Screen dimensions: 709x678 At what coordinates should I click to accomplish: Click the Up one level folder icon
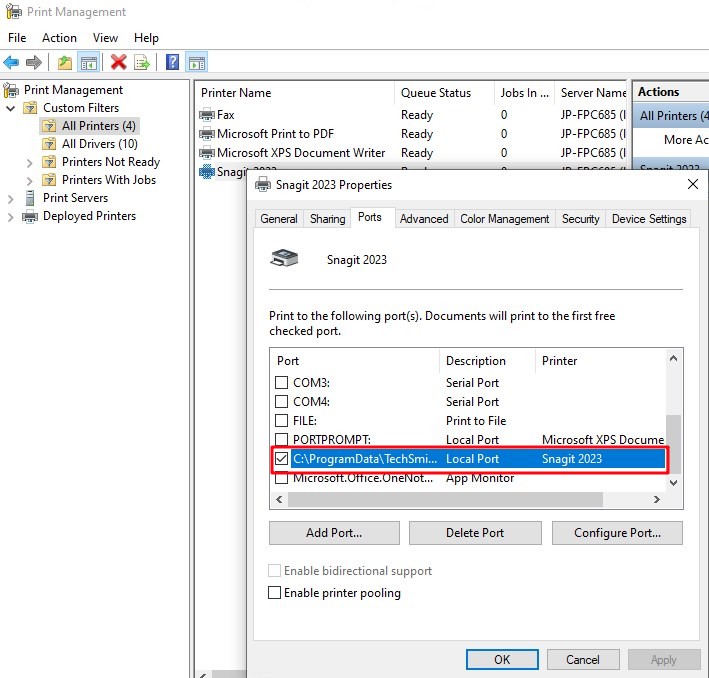[x=65, y=62]
